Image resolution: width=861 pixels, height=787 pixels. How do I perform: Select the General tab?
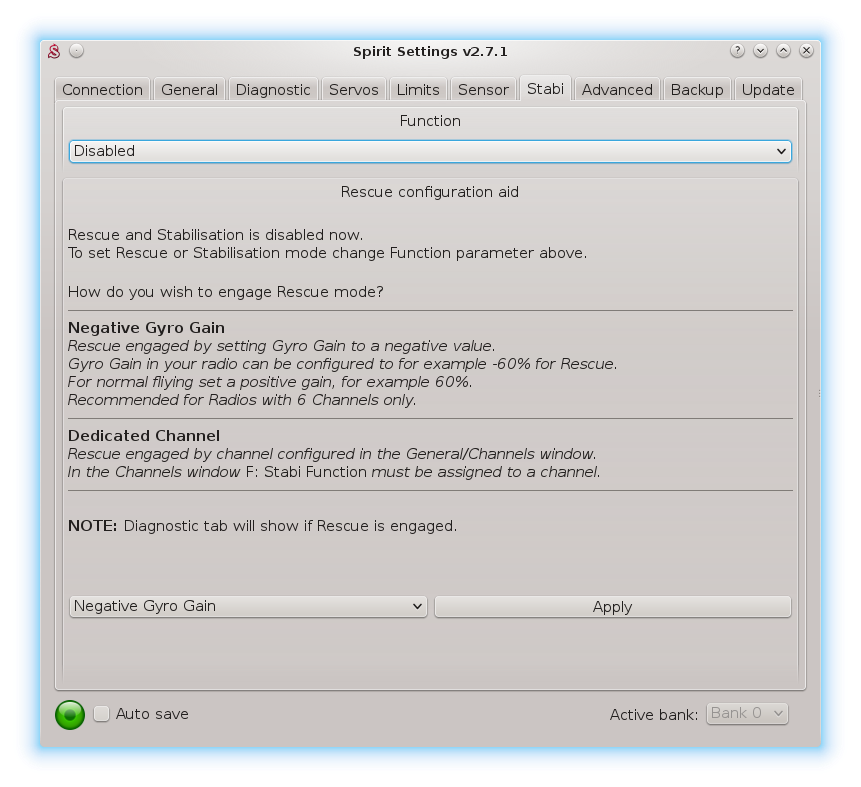click(189, 90)
